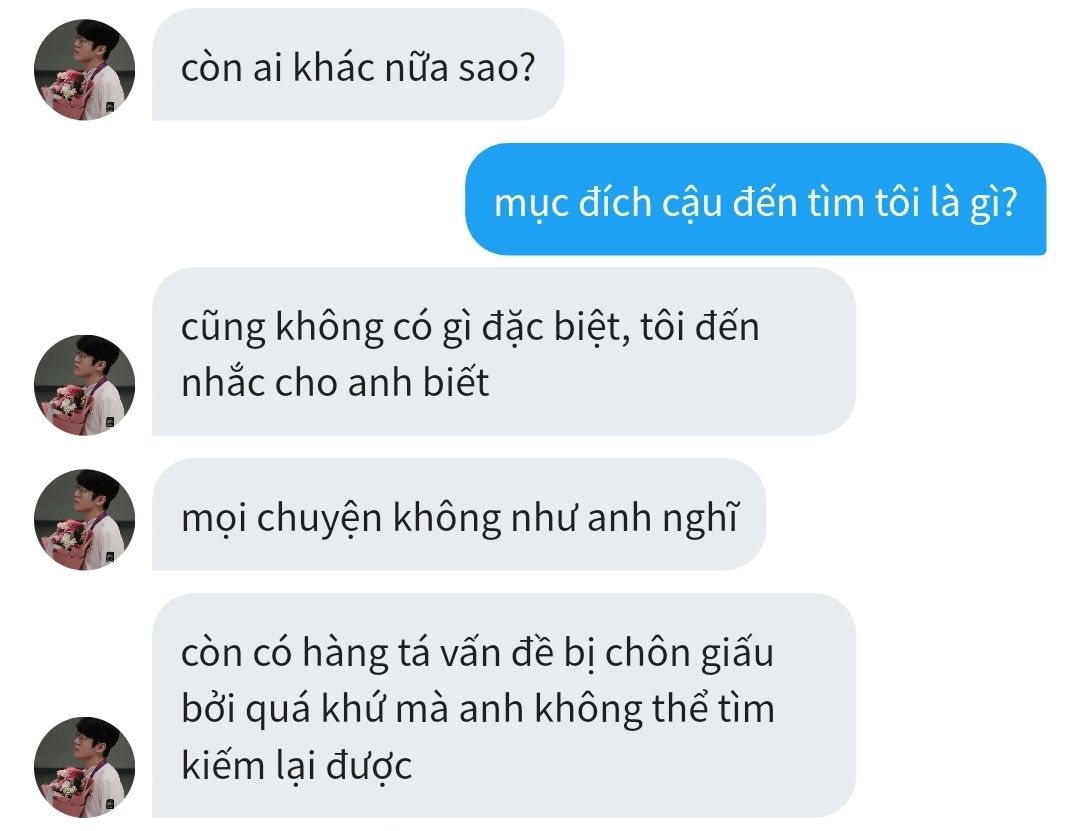Select the "còn ai khác nữa sao?" message bubble
Viewport: 1080px width, 831px height.
(357, 64)
